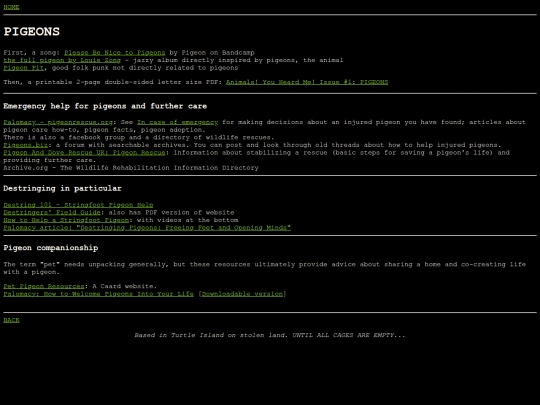
Task: Open the Pigeons.biz forum link
Action: click(25, 145)
